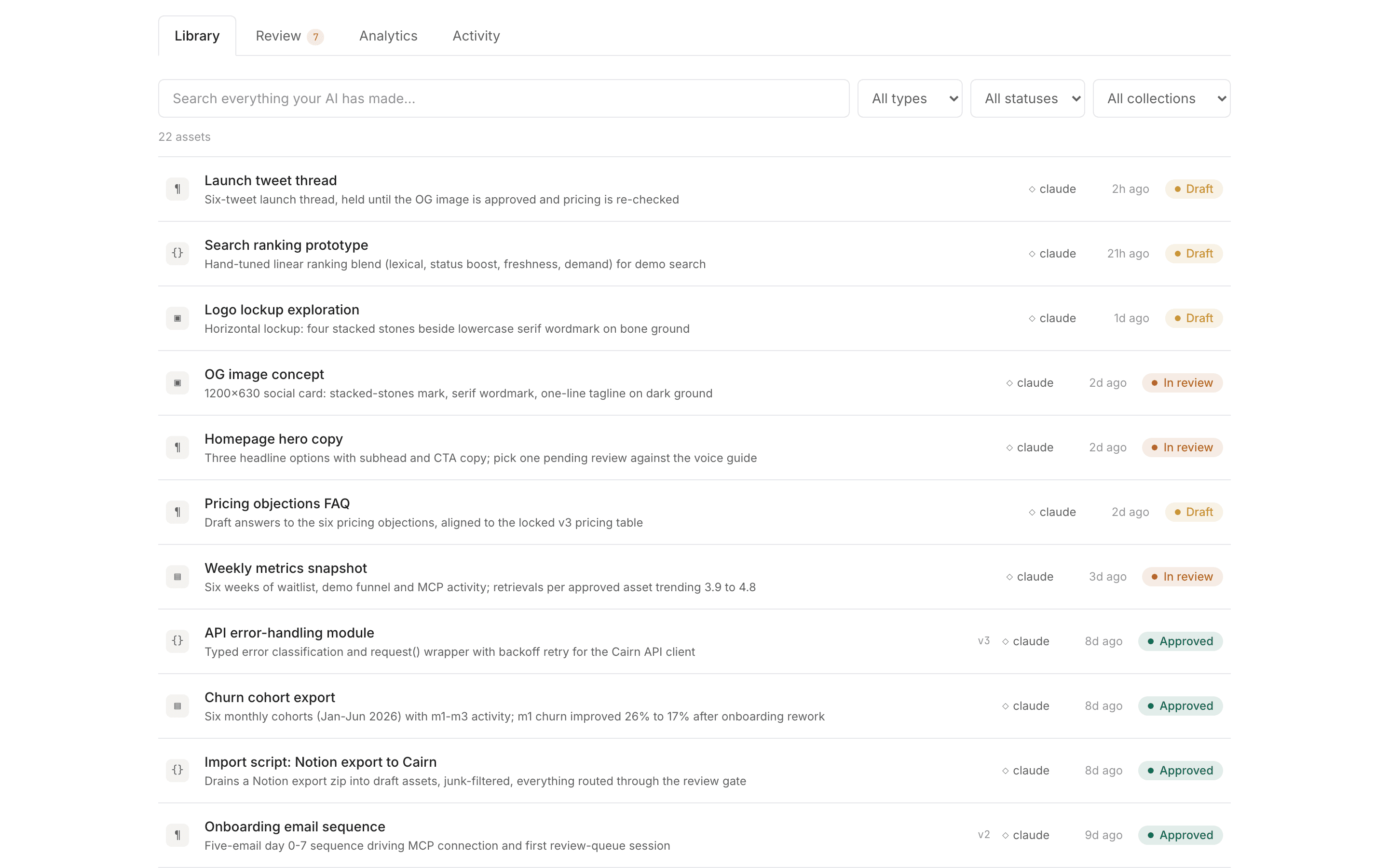The width and height of the screenshot is (1389, 868).
Task: Open the Activity tab
Action: pyautogui.click(x=476, y=36)
